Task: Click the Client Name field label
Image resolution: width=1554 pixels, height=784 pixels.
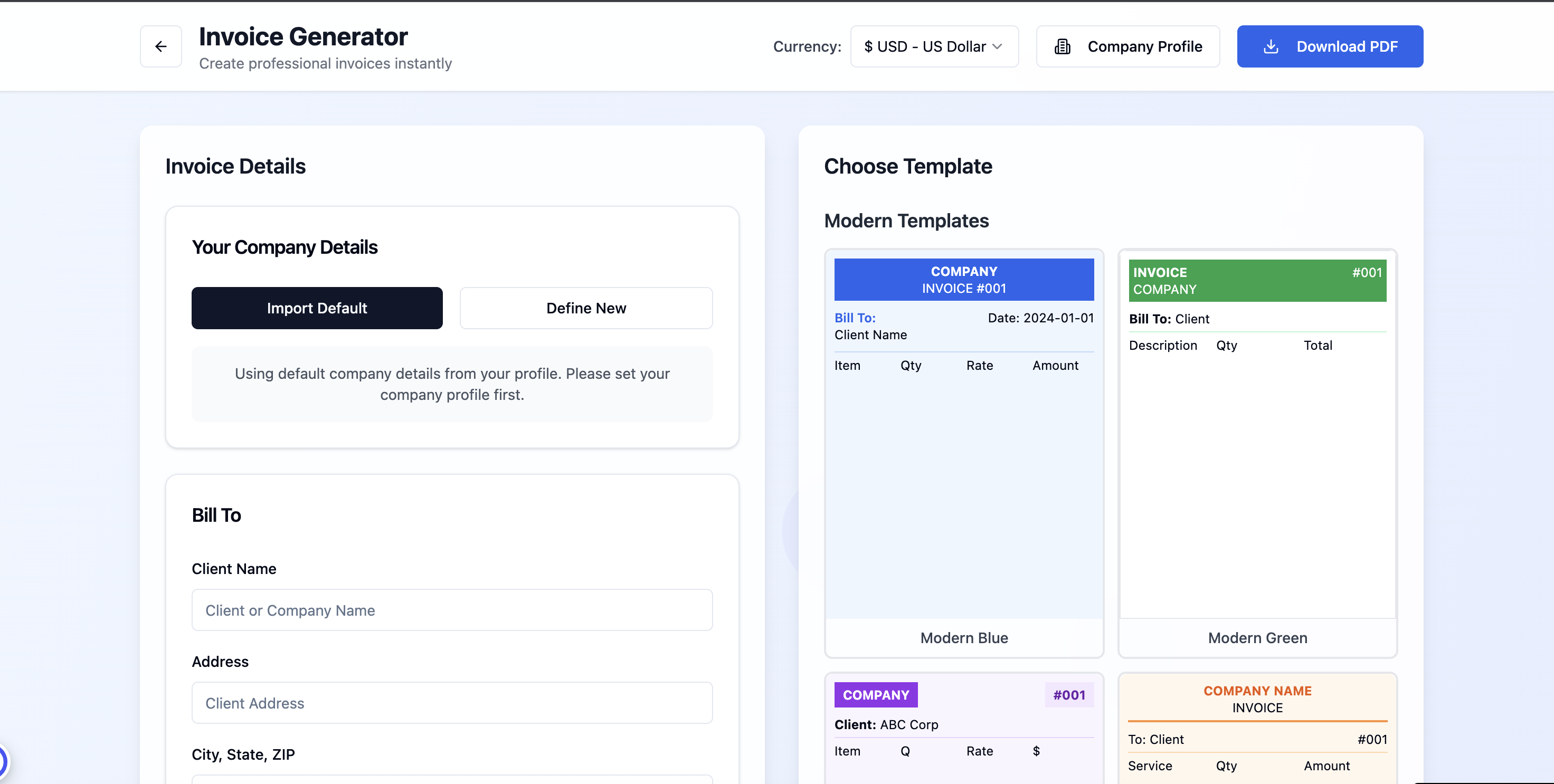Action: click(234, 569)
